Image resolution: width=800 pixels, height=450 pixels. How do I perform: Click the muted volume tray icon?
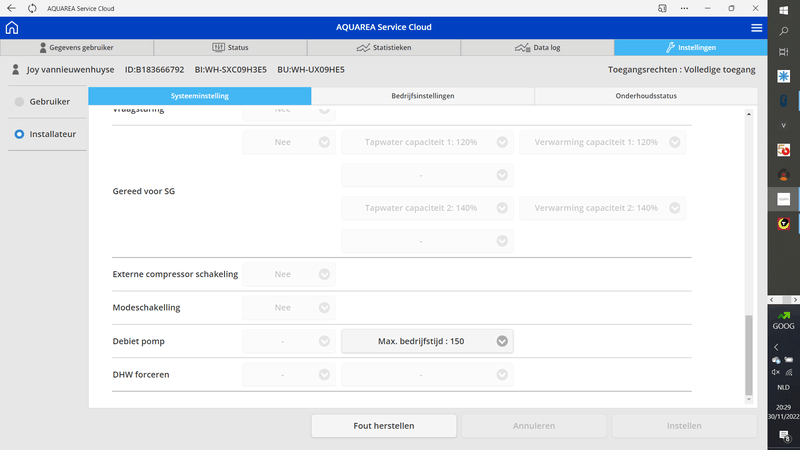(776, 372)
